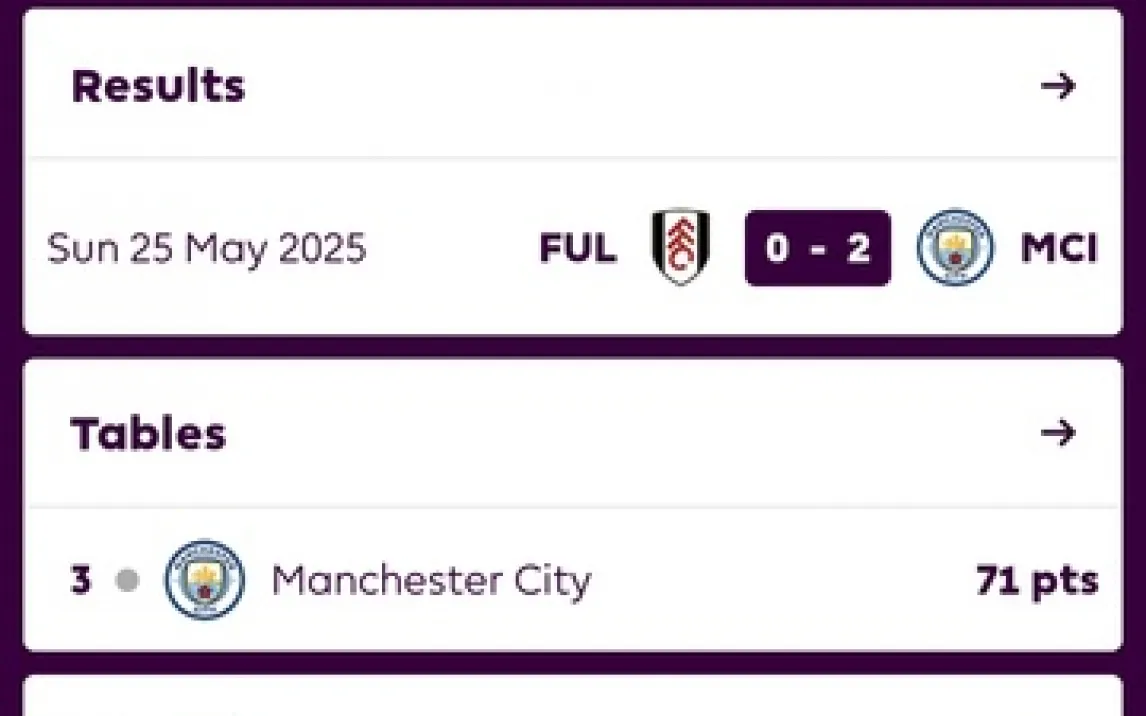Click the 71 pts points value
The width and height of the screenshot is (1146, 716).
pos(1037,580)
